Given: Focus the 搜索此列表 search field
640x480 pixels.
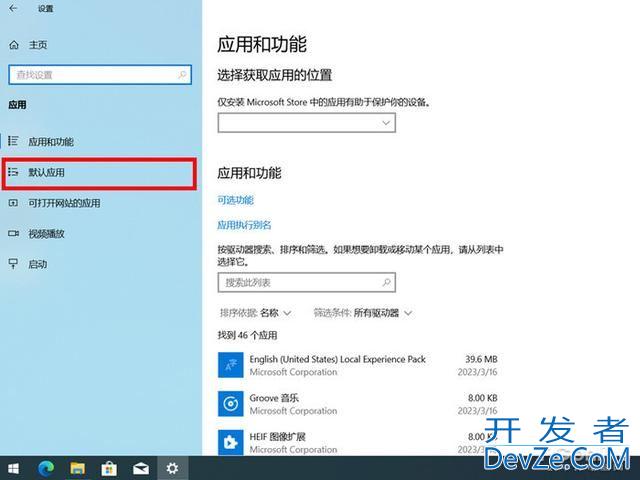Looking at the screenshot, I should pos(307,282).
